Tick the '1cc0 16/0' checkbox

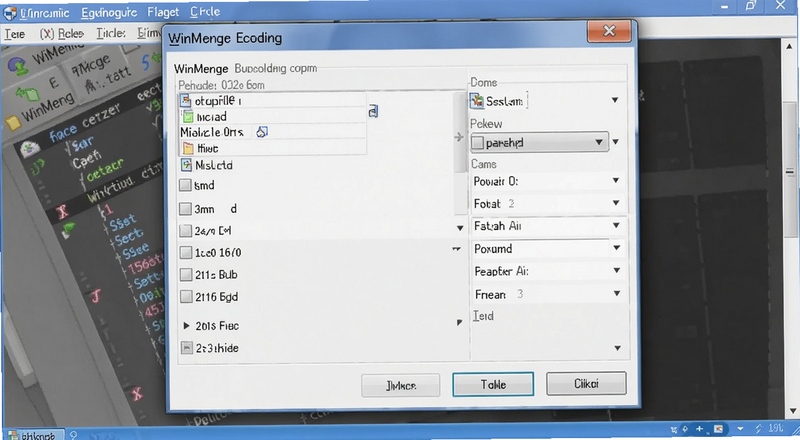[186, 253]
